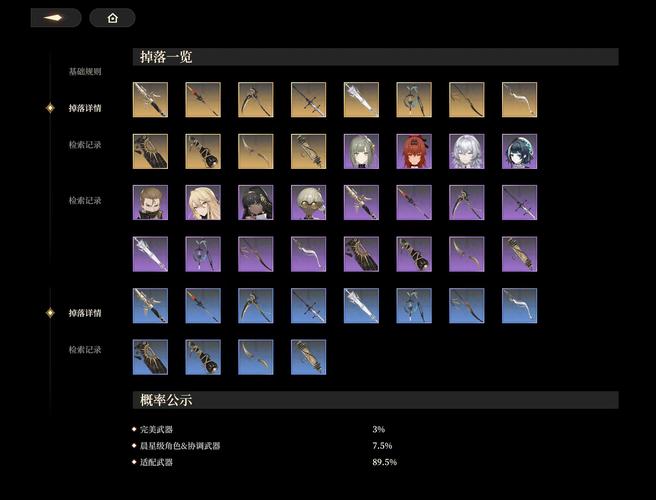Viewport: 656px width, 500px height.
Task: Select 掉落详情 beside the gold weapon row
Action: pos(85,108)
